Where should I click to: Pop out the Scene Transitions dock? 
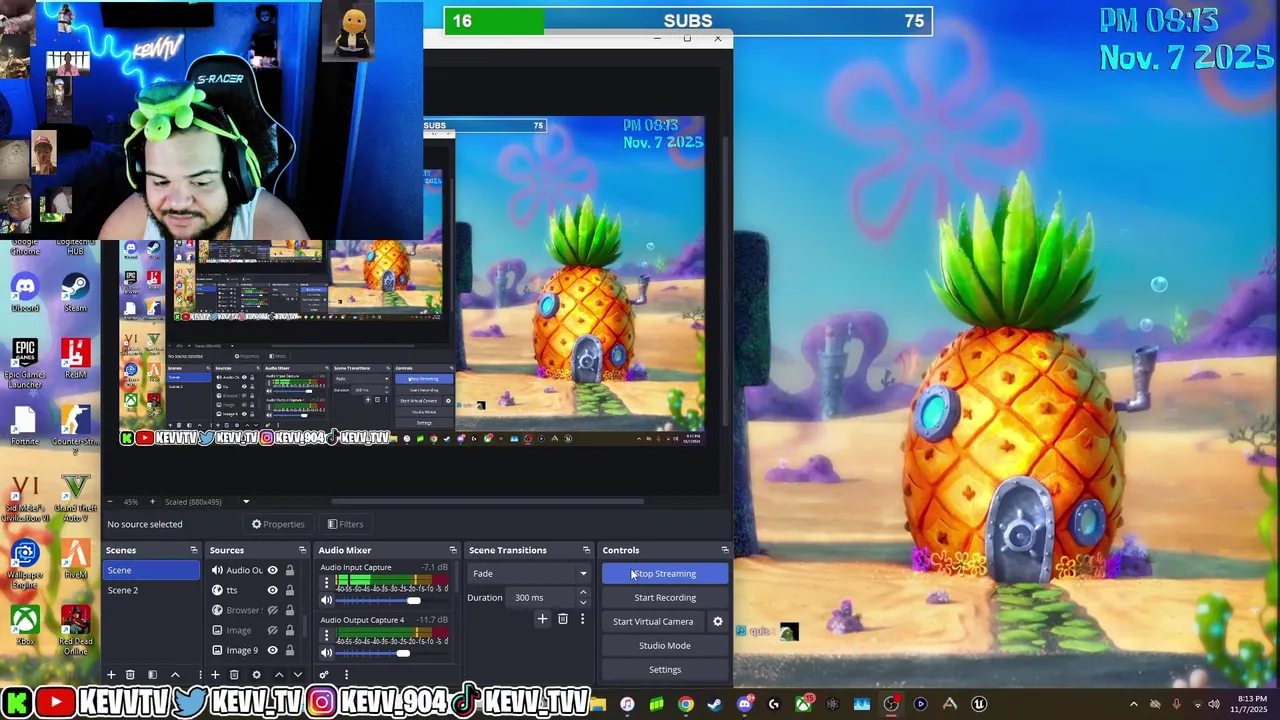(587, 550)
